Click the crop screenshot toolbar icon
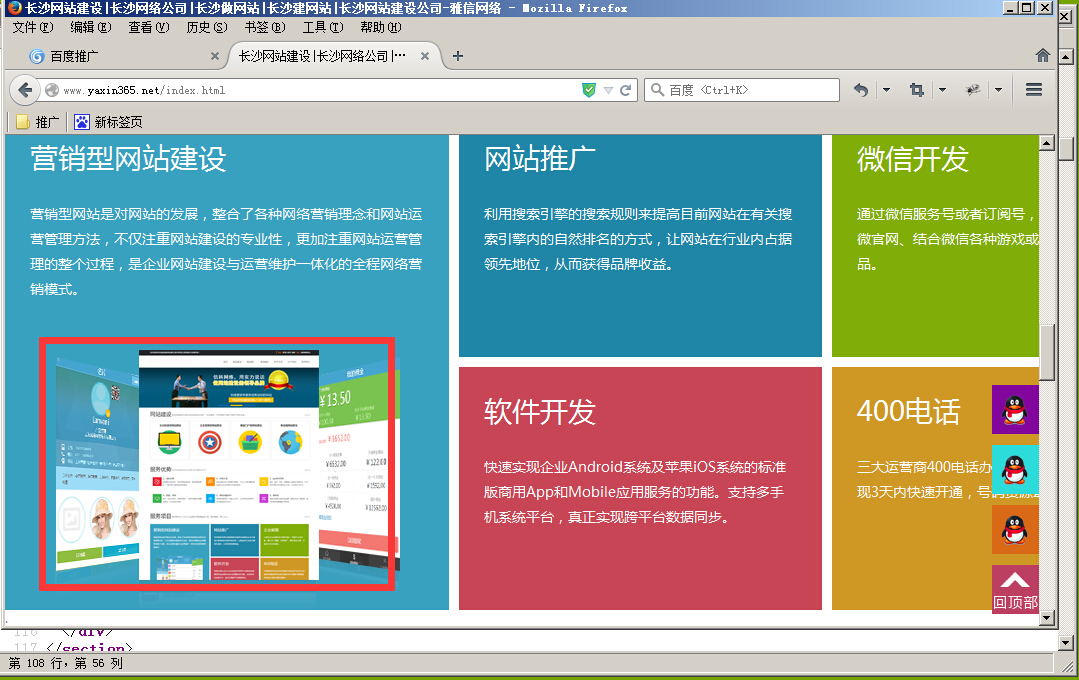 (916, 90)
